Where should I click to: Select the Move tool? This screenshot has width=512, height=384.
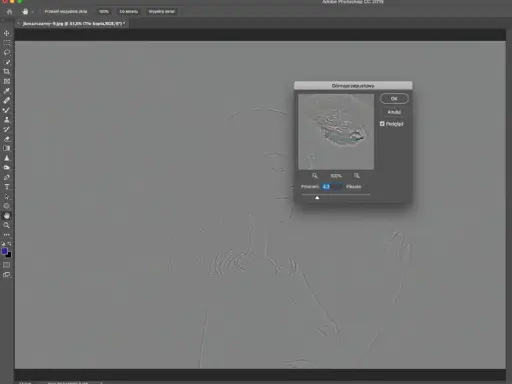pos(7,33)
